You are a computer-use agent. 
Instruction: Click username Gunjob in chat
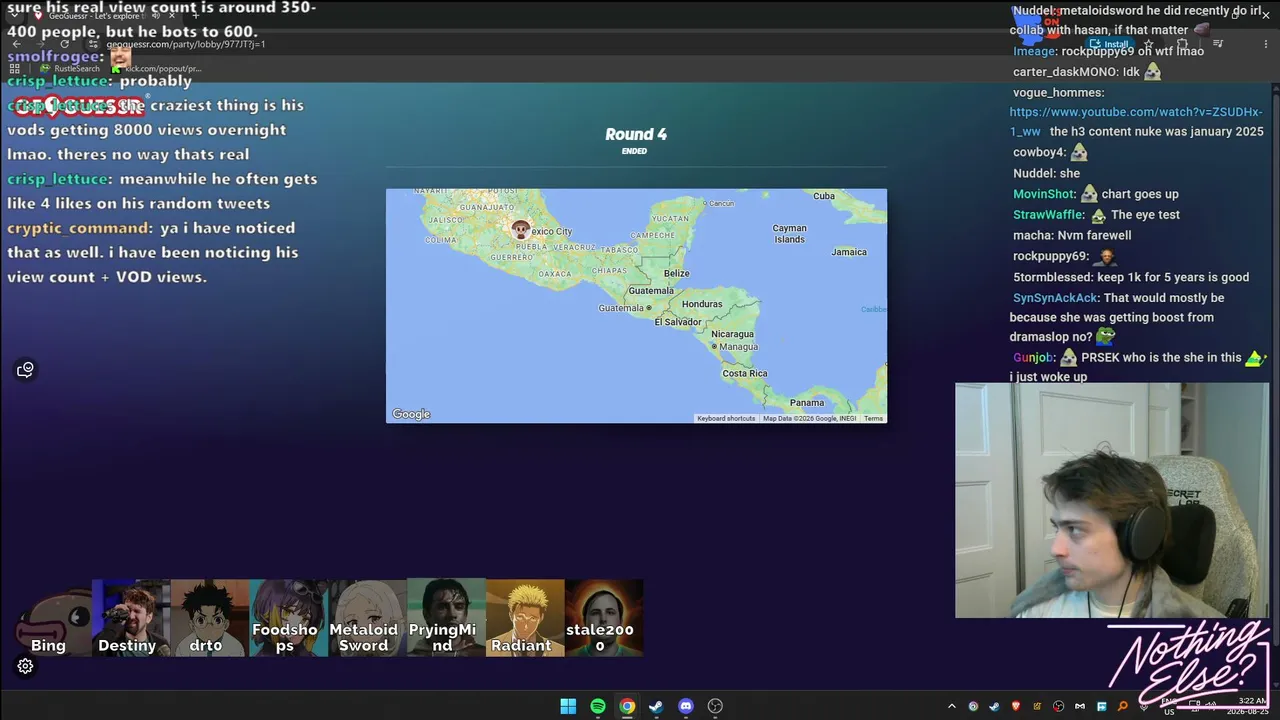(x=1034, y=357)
